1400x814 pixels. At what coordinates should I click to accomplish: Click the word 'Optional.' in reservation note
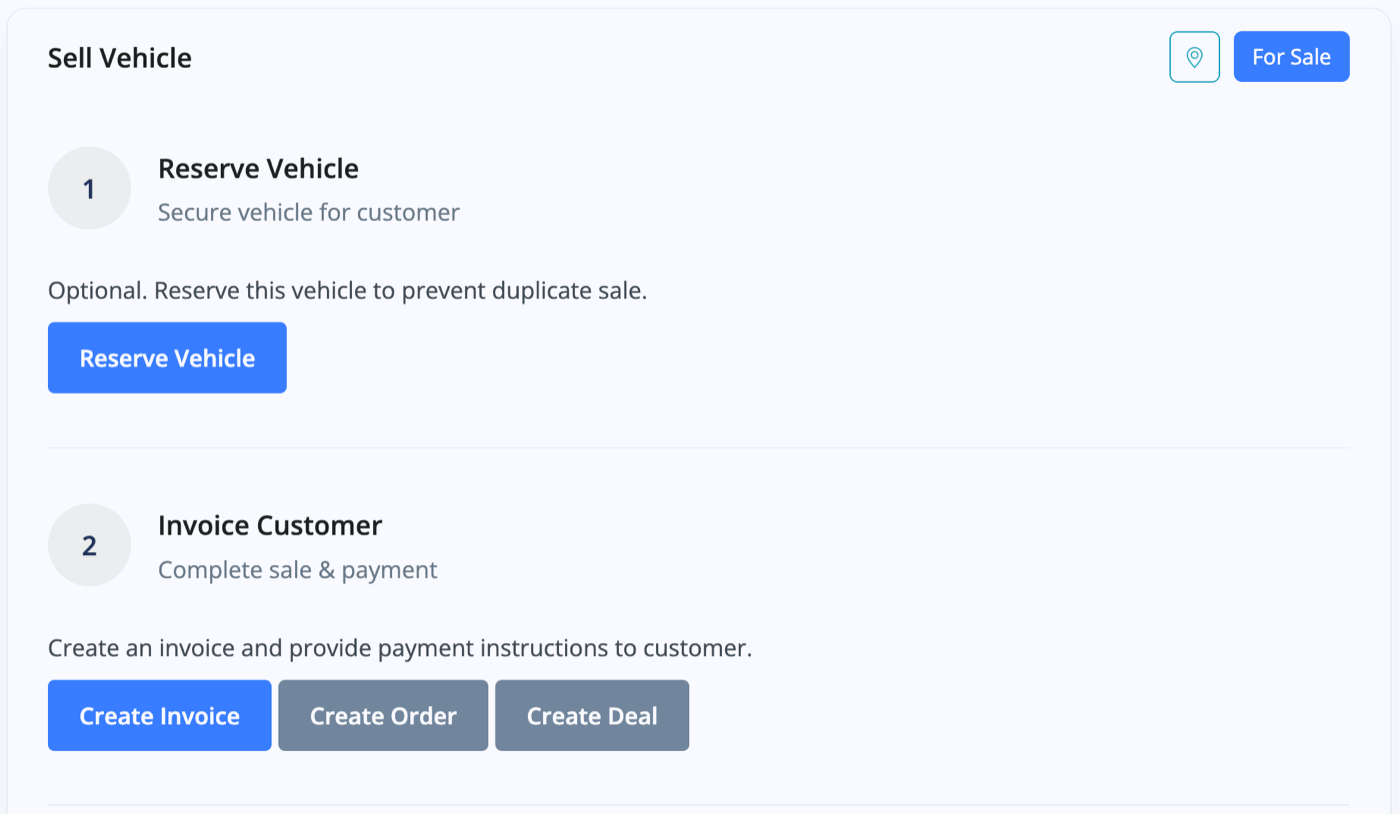point(98,292)
